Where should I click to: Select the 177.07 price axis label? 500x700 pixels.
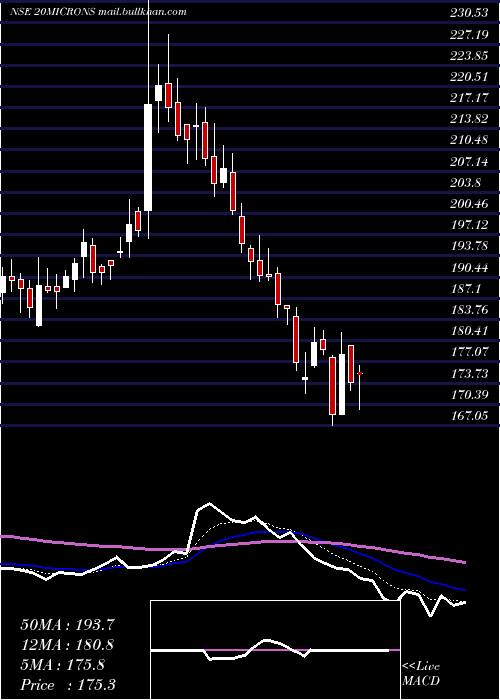tap(469, 352)
